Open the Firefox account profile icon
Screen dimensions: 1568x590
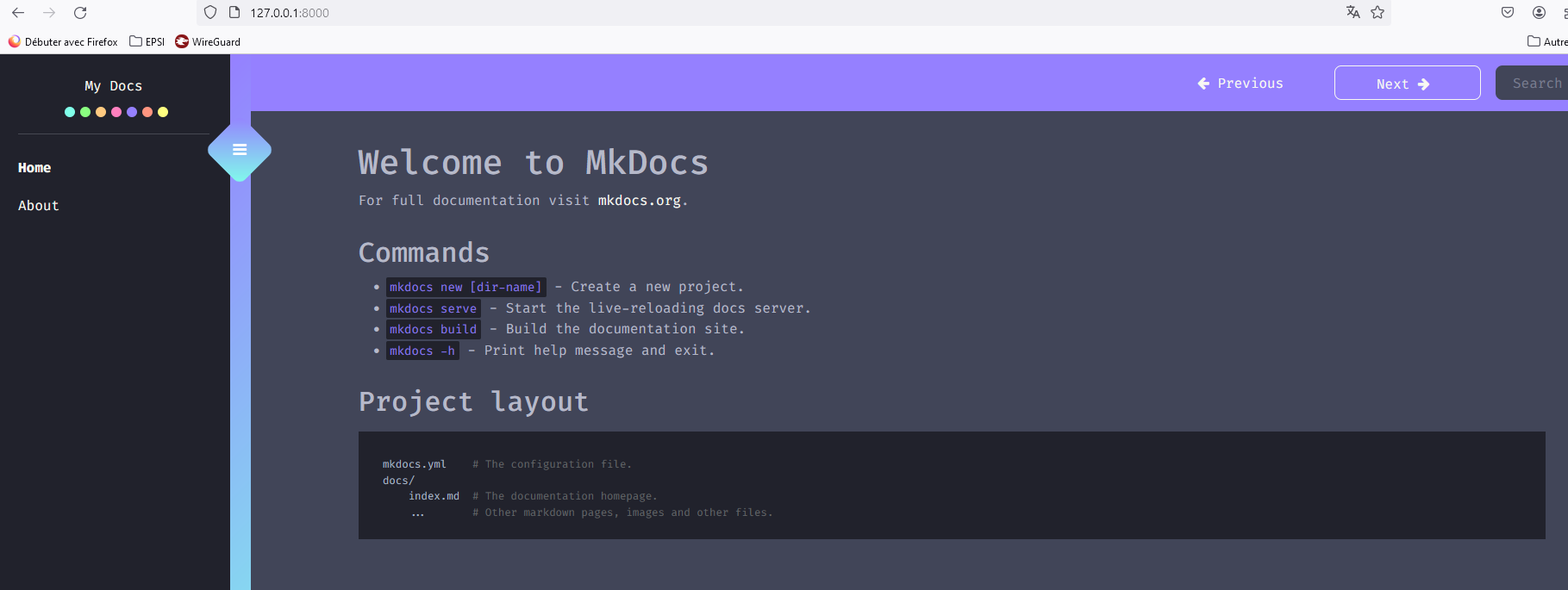pyautogui.click(x=1539, y=12)
